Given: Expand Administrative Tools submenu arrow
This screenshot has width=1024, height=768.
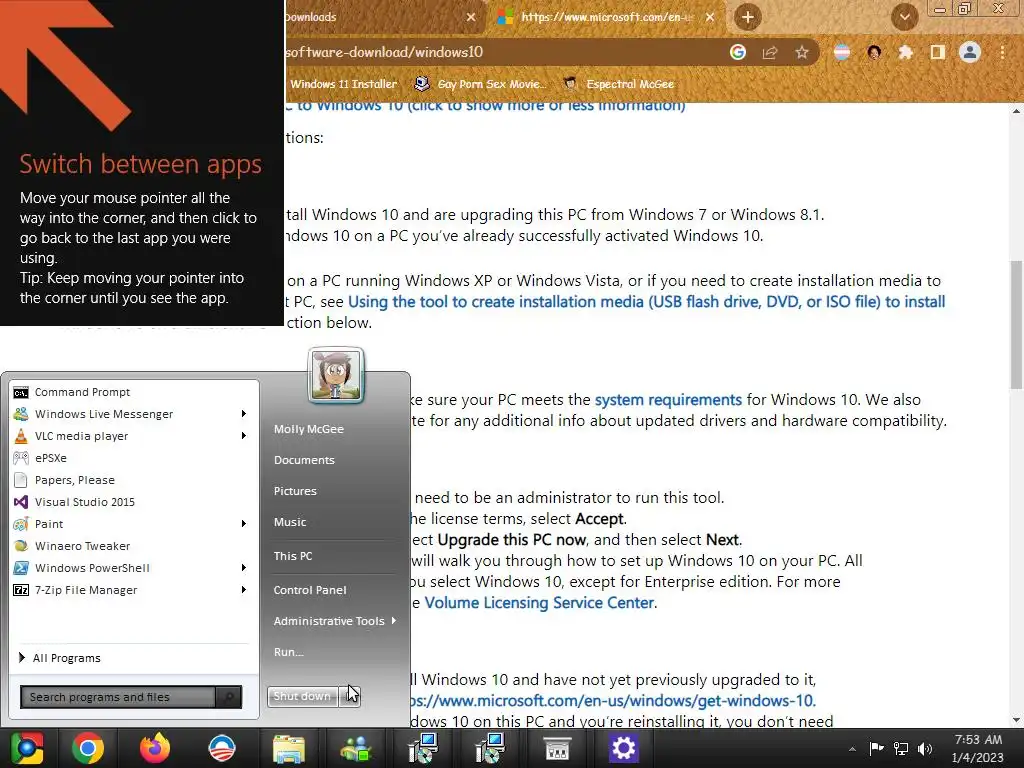Looking at the screenshot, I should click(x=394, y=620).
